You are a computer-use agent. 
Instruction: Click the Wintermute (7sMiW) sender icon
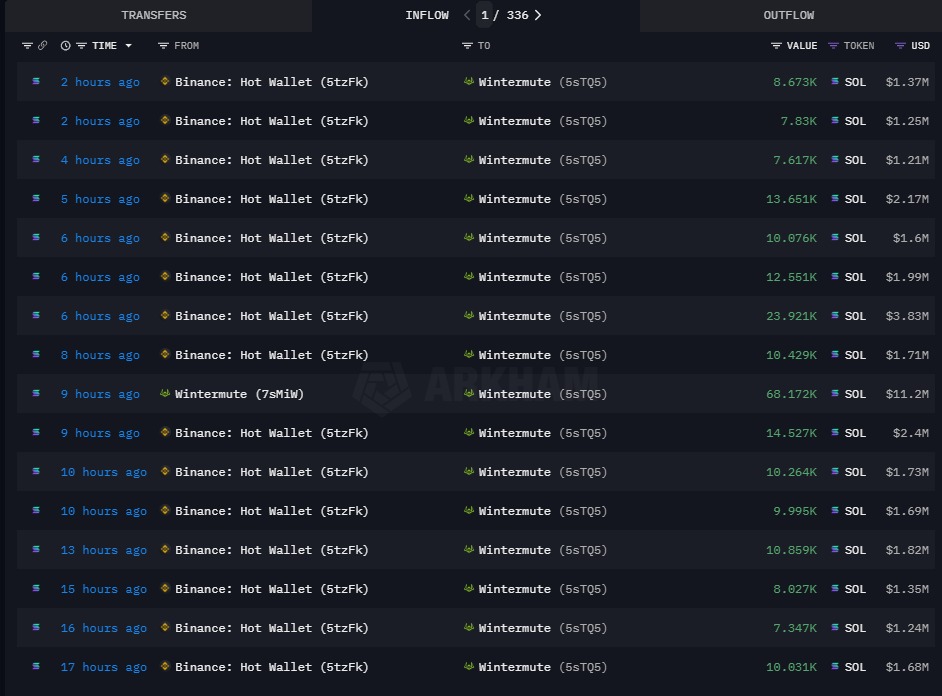166,394
